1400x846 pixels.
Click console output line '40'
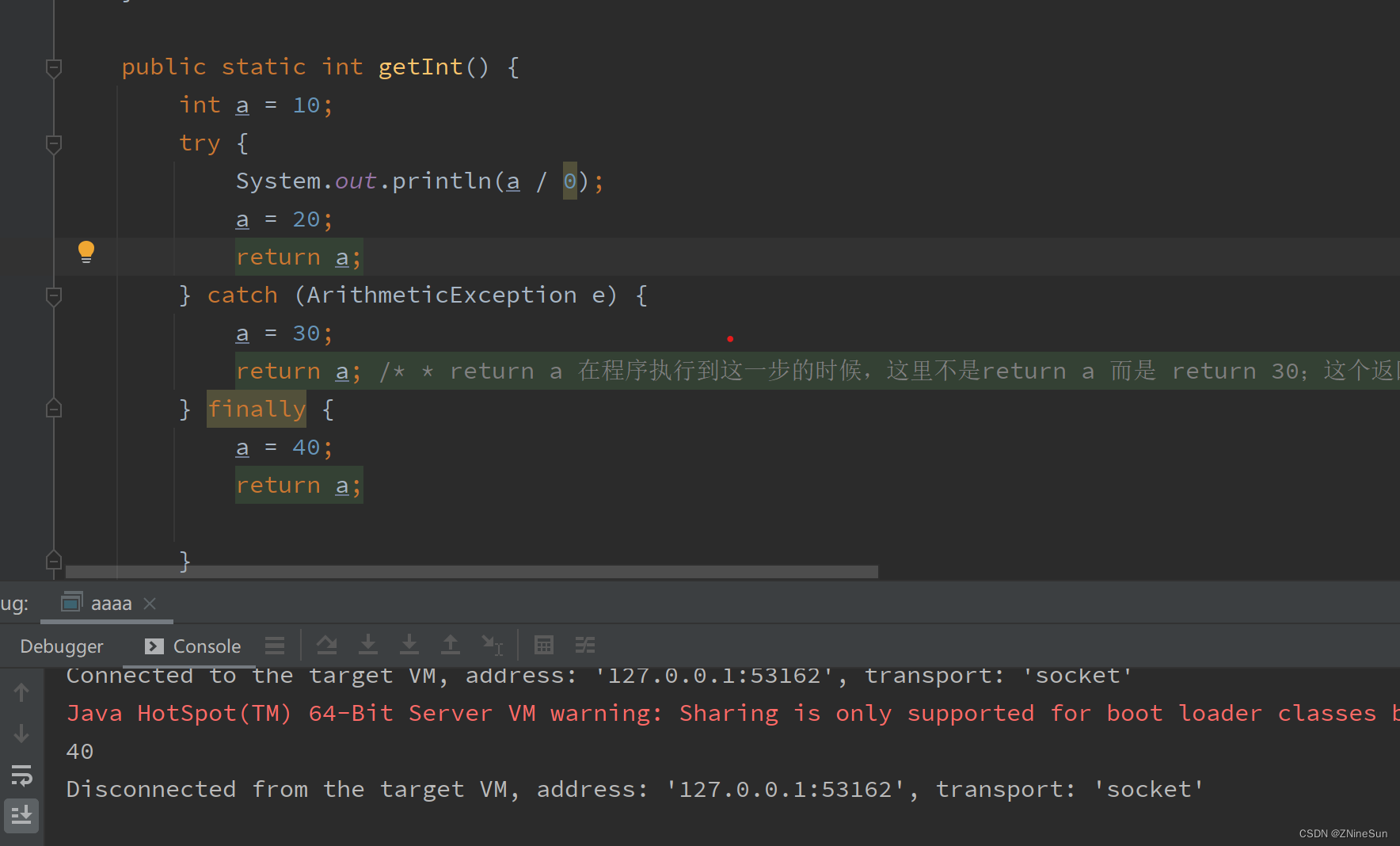pos(80,752)
